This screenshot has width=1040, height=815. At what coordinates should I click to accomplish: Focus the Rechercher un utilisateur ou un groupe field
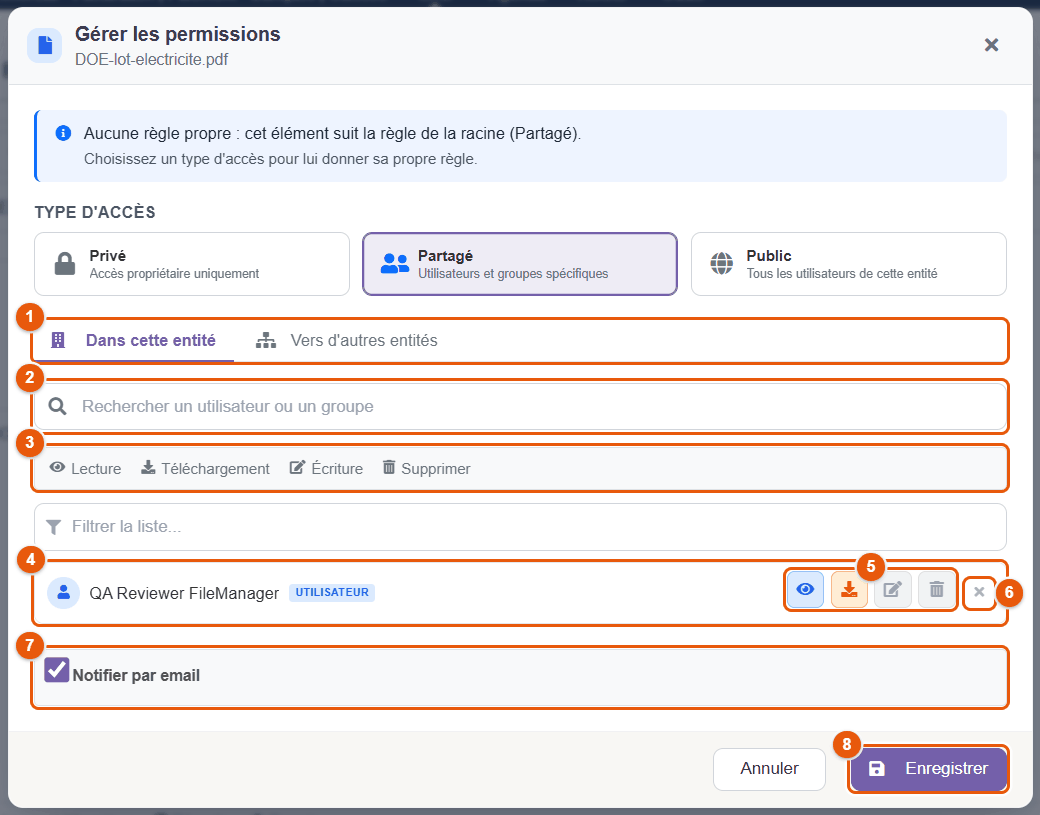pyautogui.click(x=521, y=407)
